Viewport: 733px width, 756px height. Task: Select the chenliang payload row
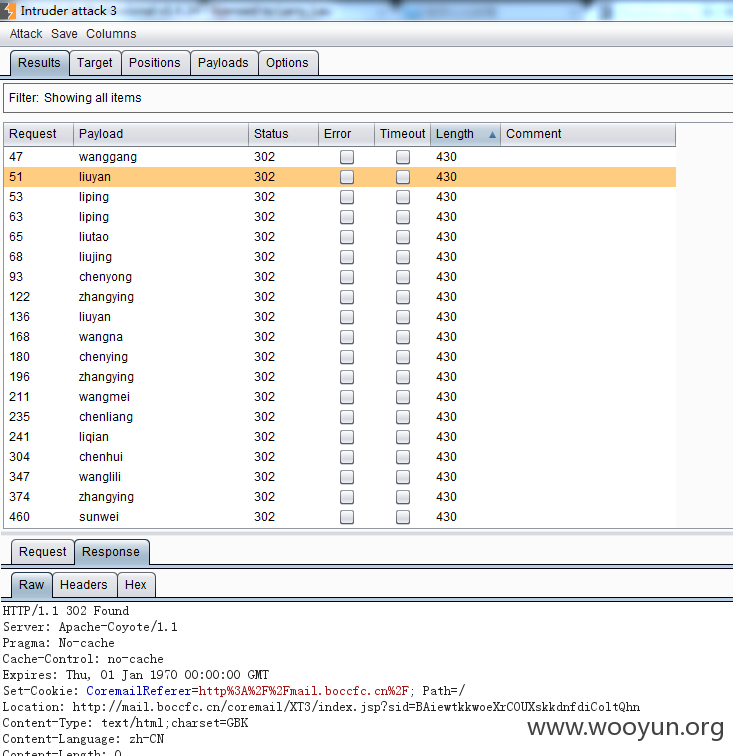click(x=340, y=417)
